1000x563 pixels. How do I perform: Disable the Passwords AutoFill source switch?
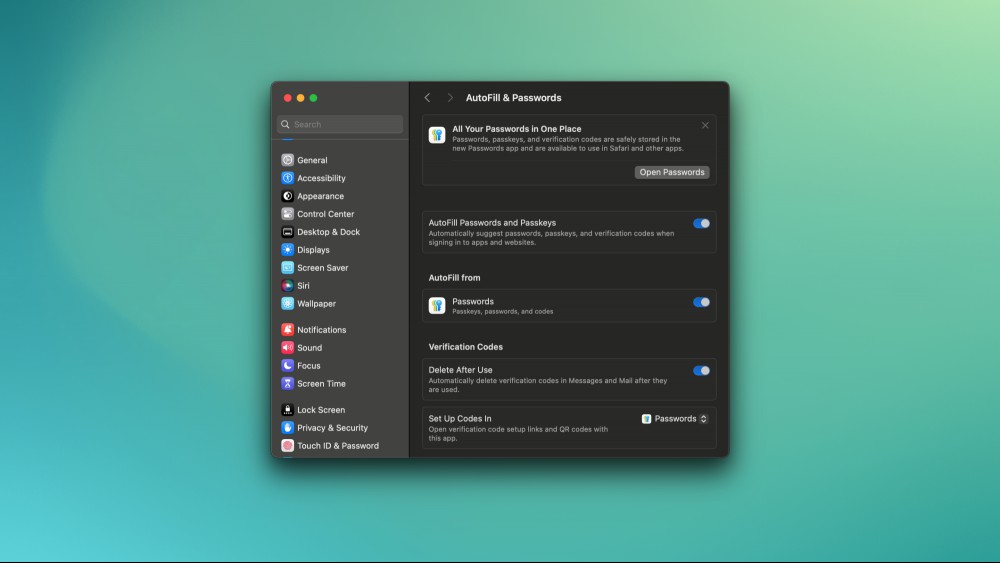click(x=701, y=302)
